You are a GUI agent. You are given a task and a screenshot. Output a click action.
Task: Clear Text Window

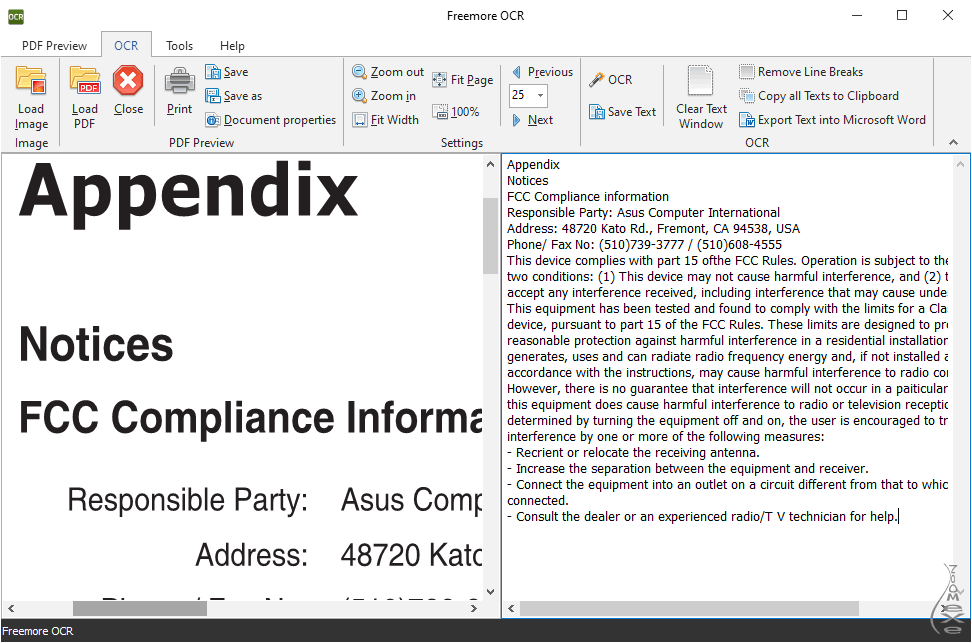[x=701, y=97]
